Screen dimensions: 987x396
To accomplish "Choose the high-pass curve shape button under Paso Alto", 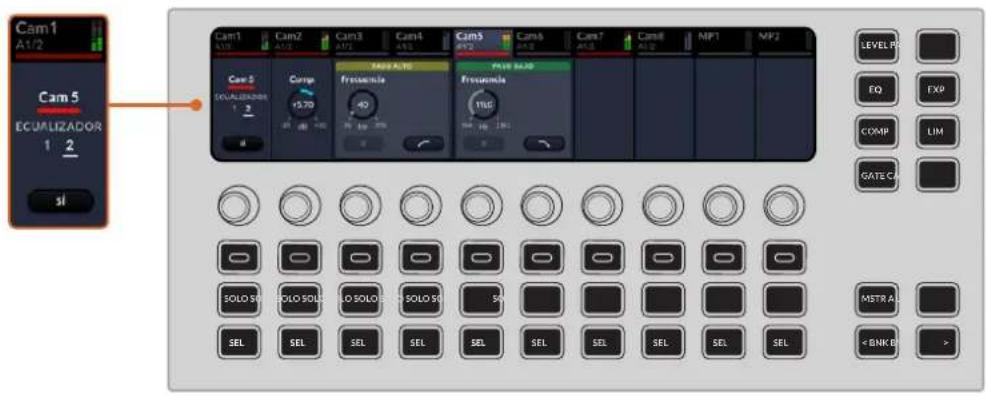I will (x=423, y=144).
